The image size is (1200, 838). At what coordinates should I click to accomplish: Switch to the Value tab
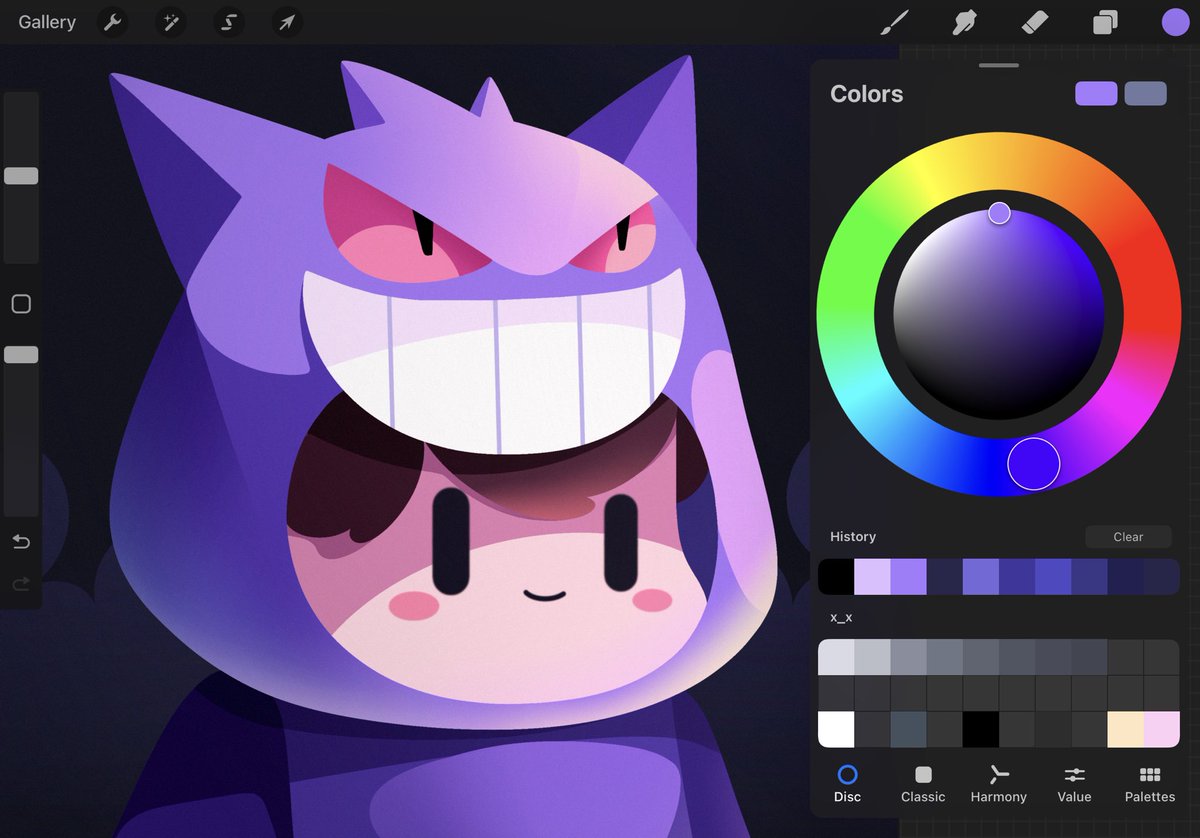pyautogui.click(x=1074, y=783)
